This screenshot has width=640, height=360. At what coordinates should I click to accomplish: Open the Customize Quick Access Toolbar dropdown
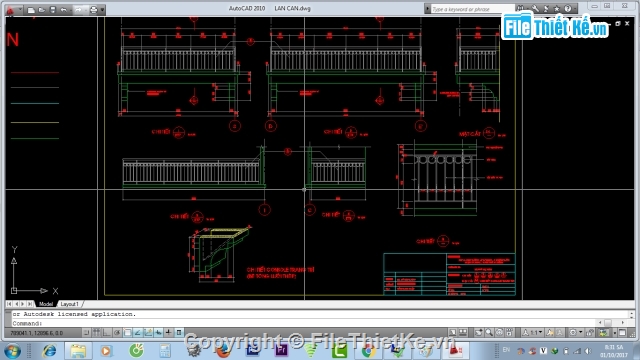pyautogui.click(x=102, y=10)
